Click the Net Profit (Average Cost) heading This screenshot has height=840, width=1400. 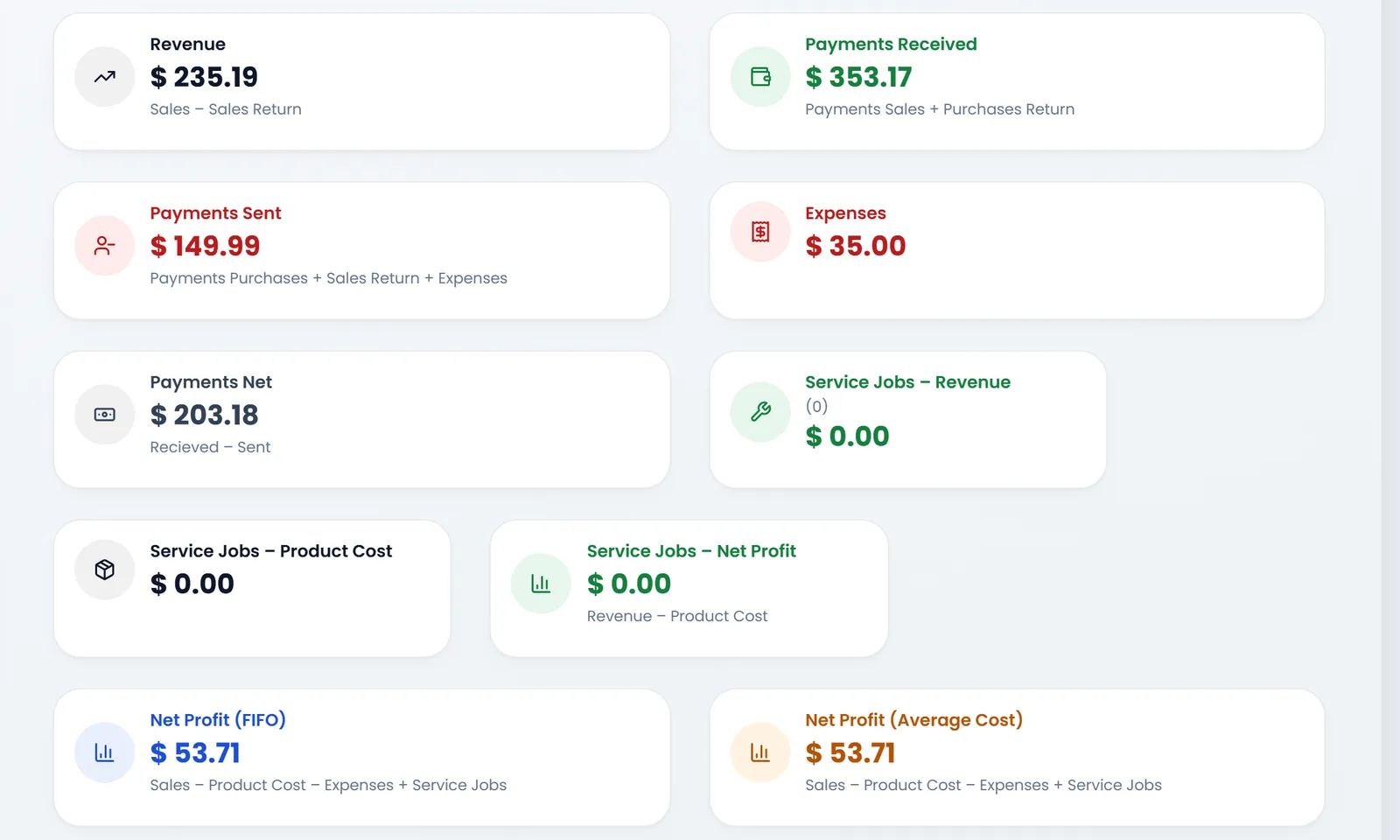[x=913, y=720]
